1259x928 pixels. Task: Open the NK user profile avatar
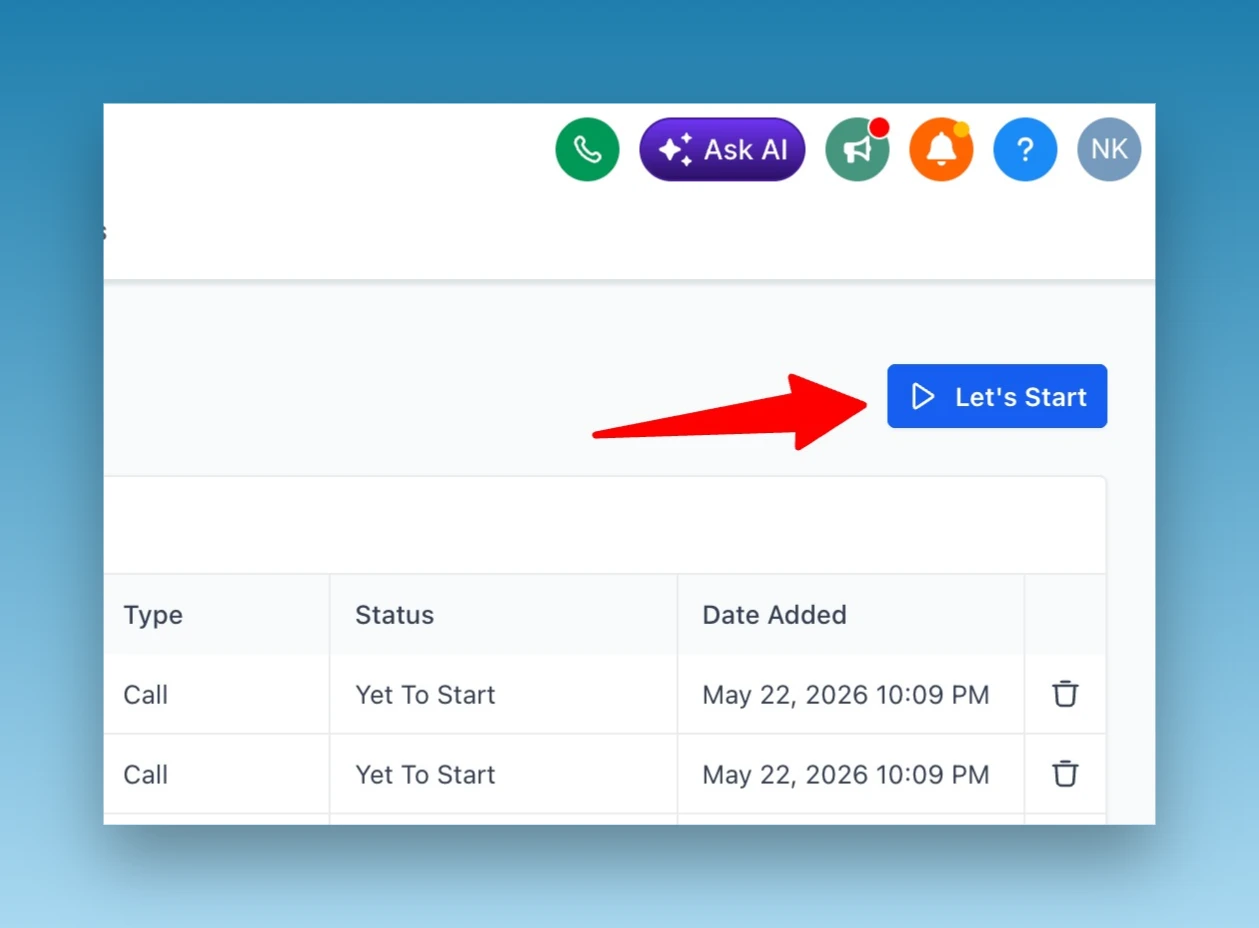pos(1109,150)
